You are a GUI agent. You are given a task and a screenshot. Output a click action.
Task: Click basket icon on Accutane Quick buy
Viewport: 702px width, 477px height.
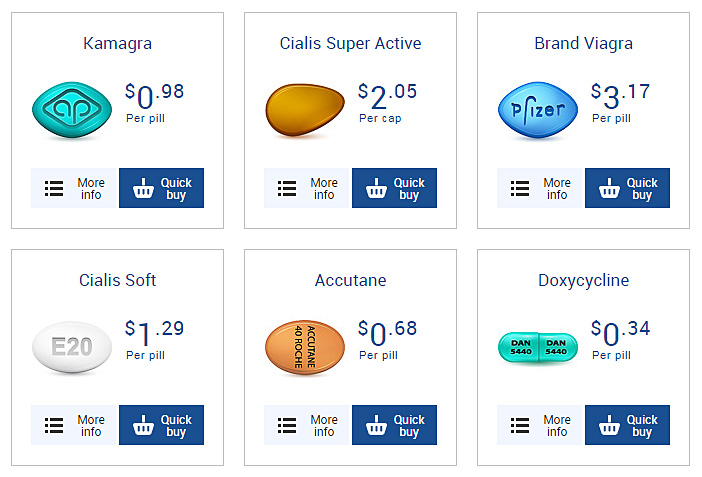(376, 425)
